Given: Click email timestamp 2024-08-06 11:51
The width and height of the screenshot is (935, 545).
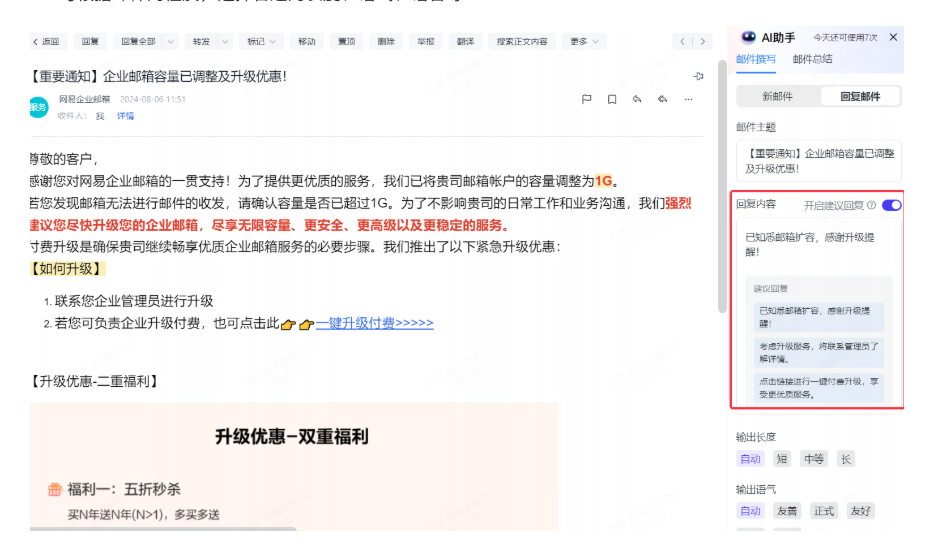Looking at the screenshot, I should pyautogui.click(x=153, y=99).
